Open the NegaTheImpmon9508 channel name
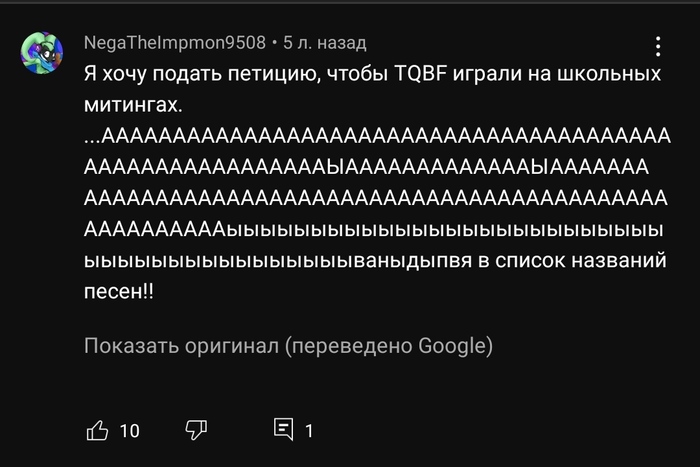Screen dimensions: 700x467 click(175, 43)
